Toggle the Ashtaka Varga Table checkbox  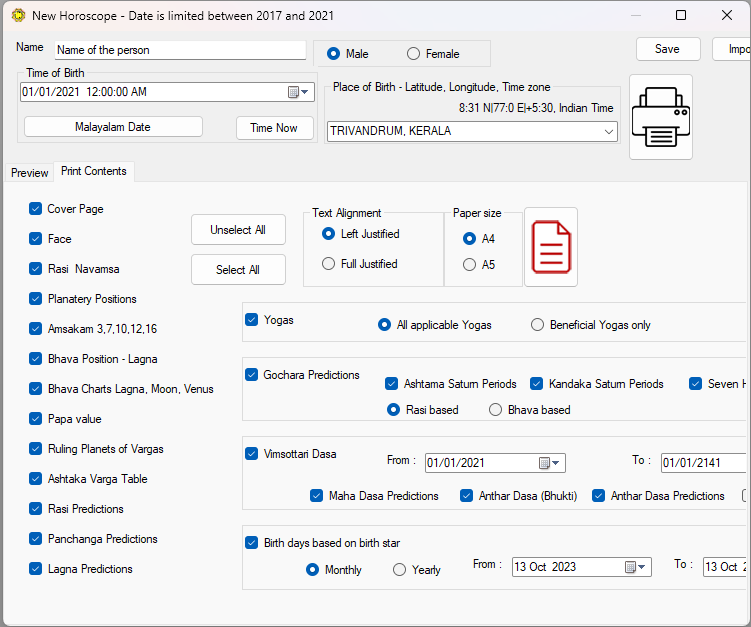pos(36,479)
